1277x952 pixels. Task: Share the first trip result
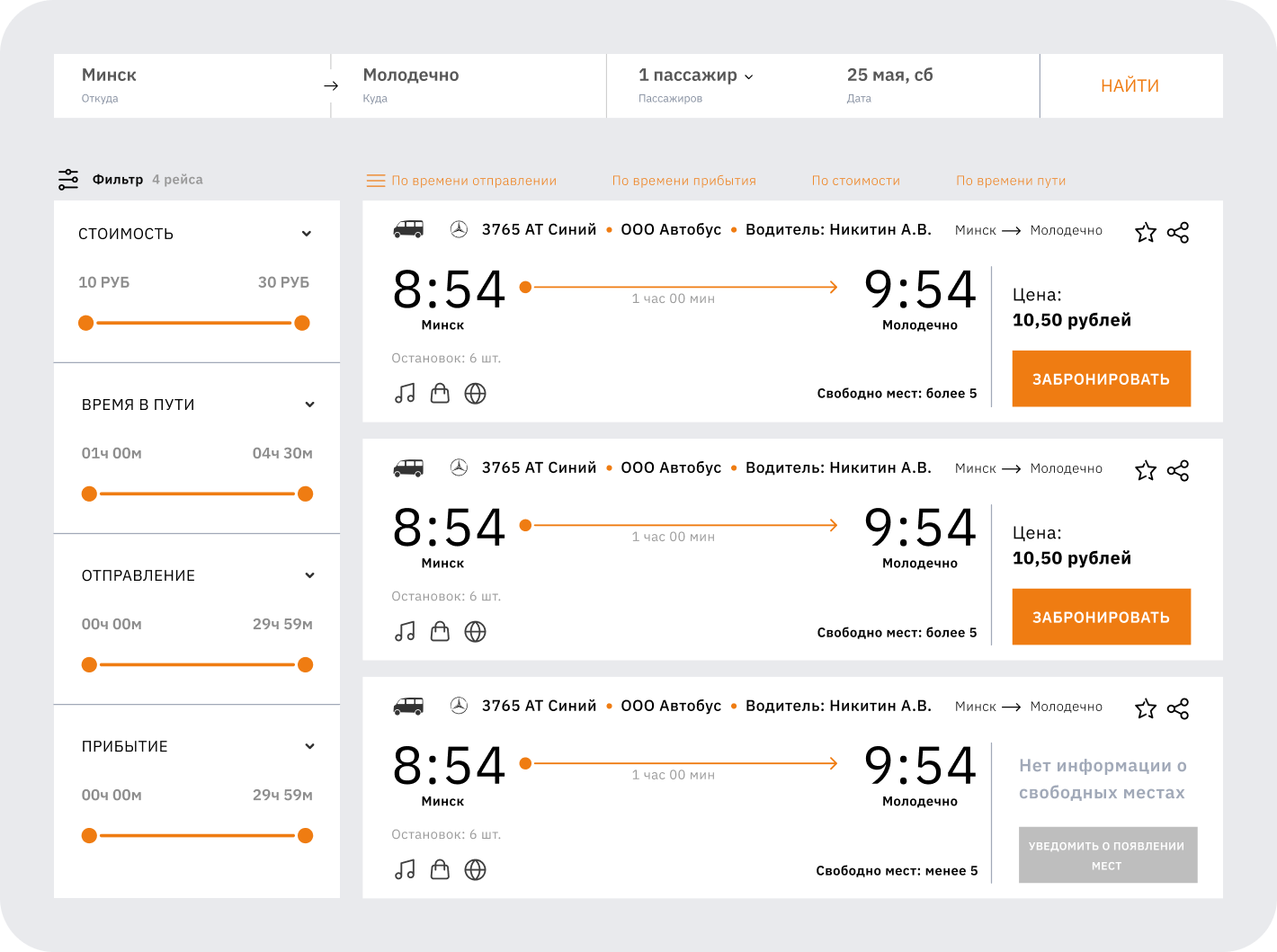click(x=1178, y=233)
